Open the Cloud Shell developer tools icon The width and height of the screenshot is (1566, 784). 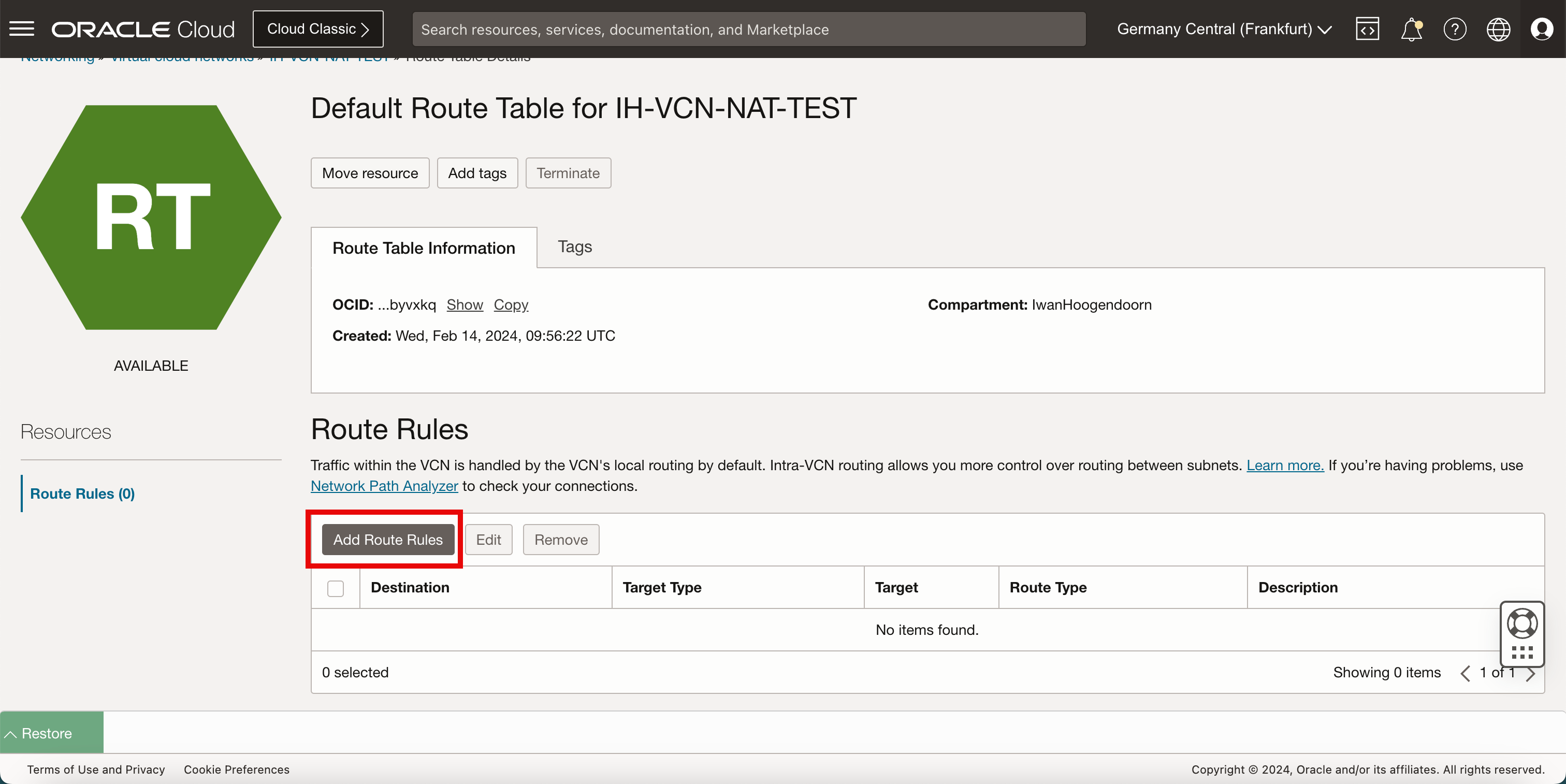1367,28
